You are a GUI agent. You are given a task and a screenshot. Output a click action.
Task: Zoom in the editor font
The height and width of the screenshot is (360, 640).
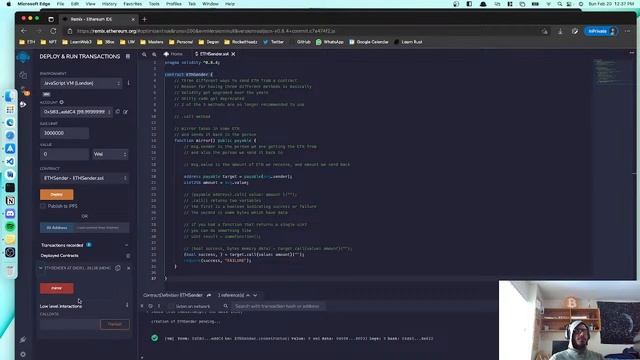(154, 54)
